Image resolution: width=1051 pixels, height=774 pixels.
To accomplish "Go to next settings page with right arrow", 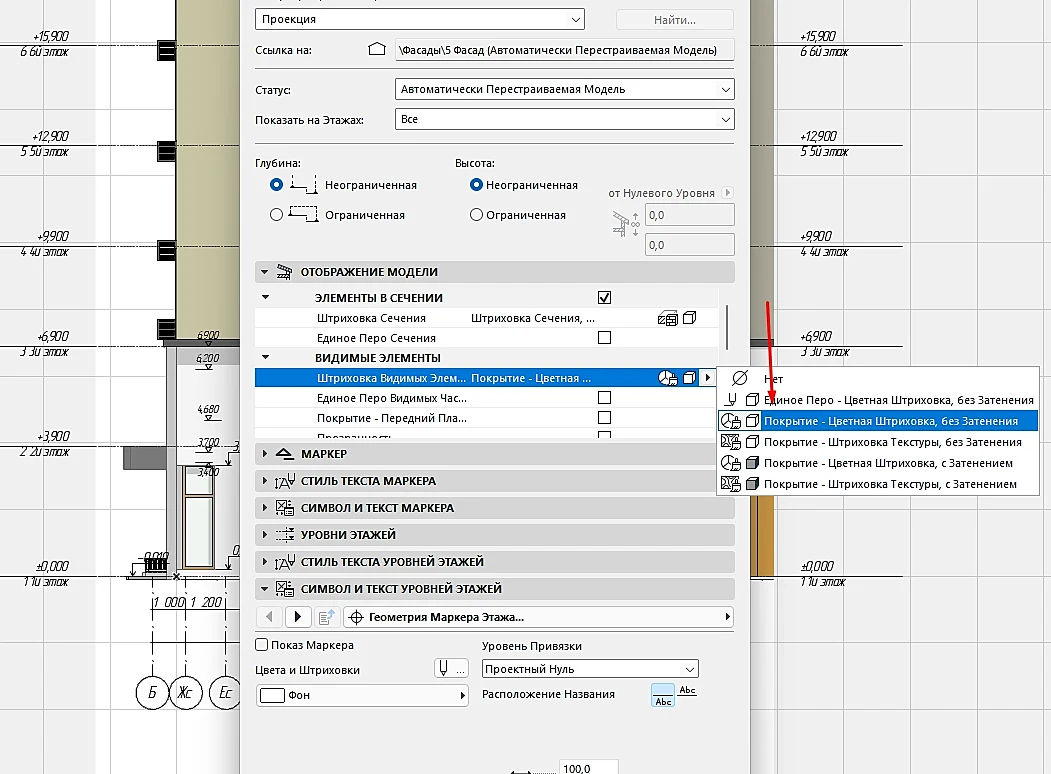I will pos(298,617).
